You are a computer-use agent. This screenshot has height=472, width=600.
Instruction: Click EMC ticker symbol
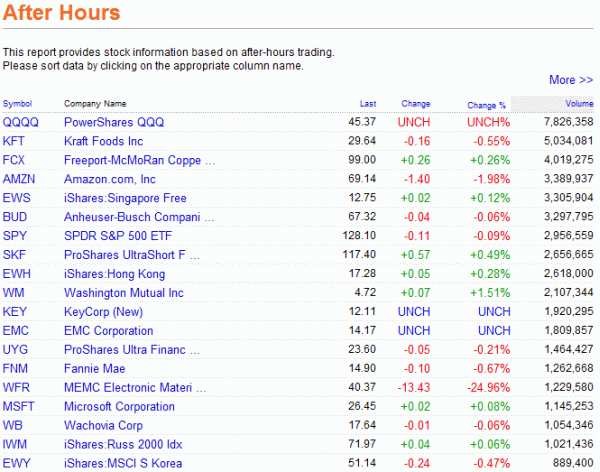pos(16,330)
